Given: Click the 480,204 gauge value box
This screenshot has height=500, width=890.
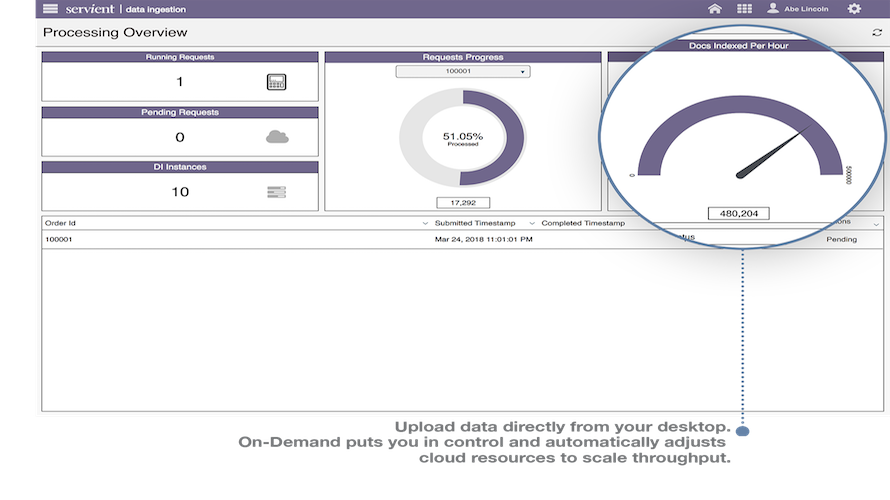Looking at the screenshot, I should pos(738,213).
